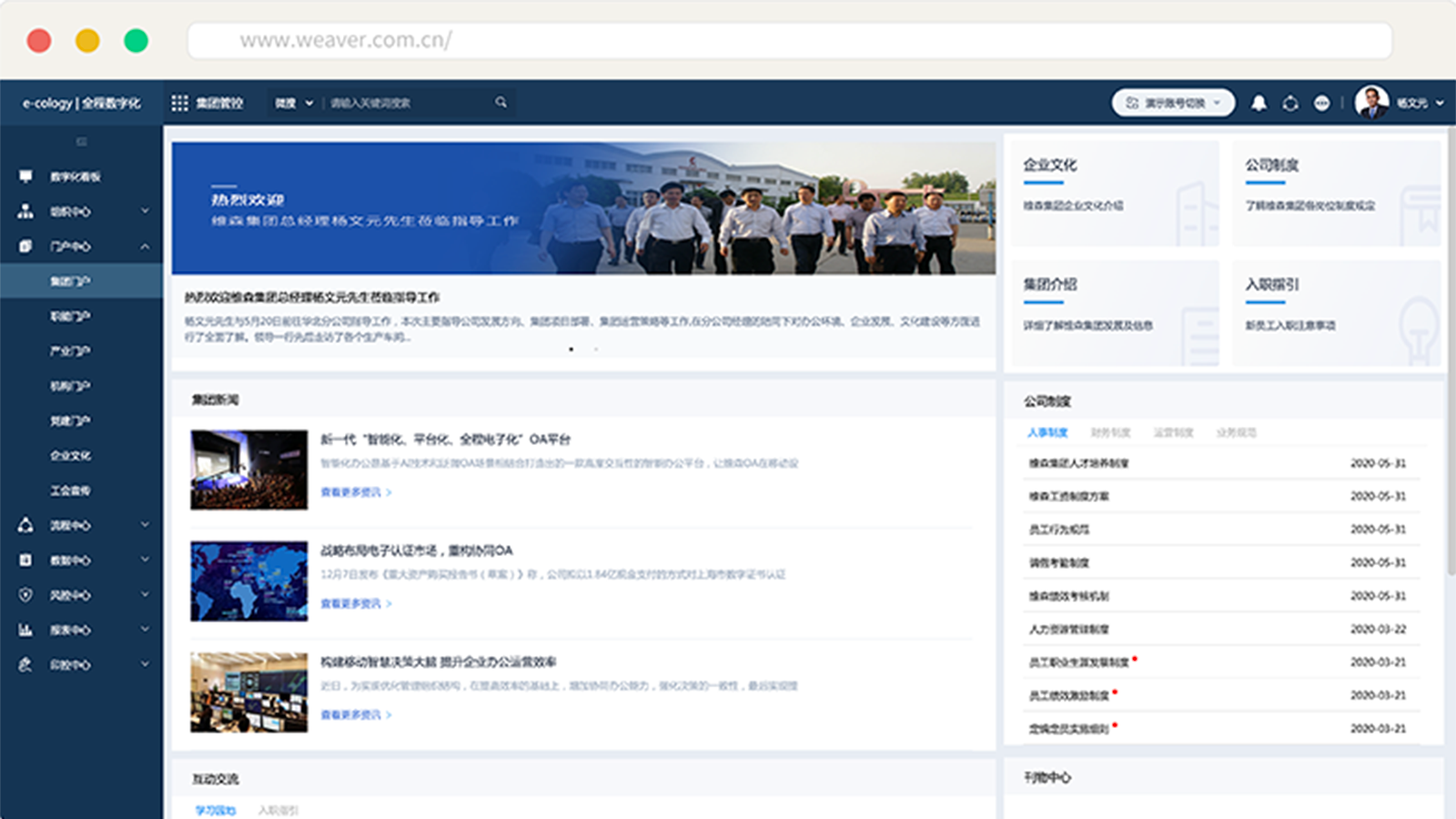
Task: Click the user avatar photo
Action: [x=1371, y=103]
